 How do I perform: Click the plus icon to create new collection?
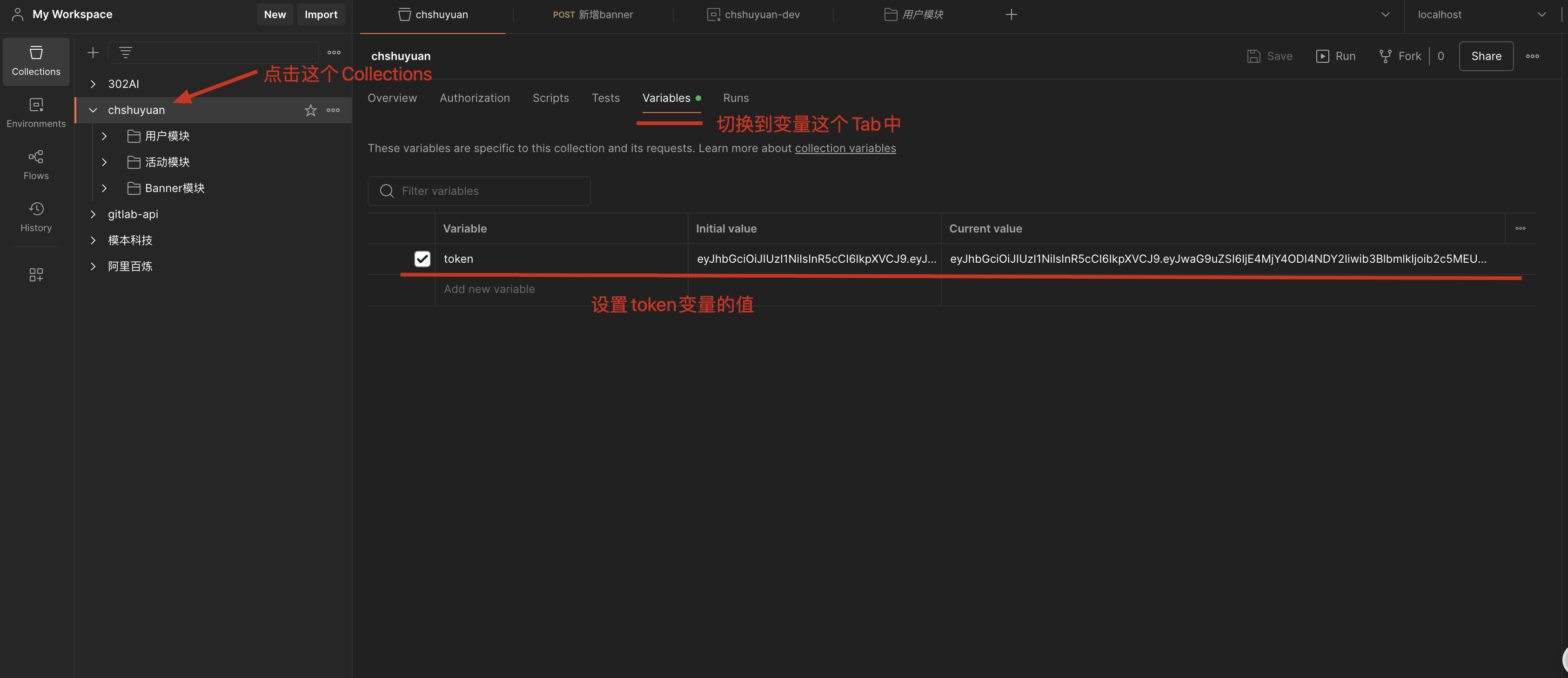click(93, 53)
